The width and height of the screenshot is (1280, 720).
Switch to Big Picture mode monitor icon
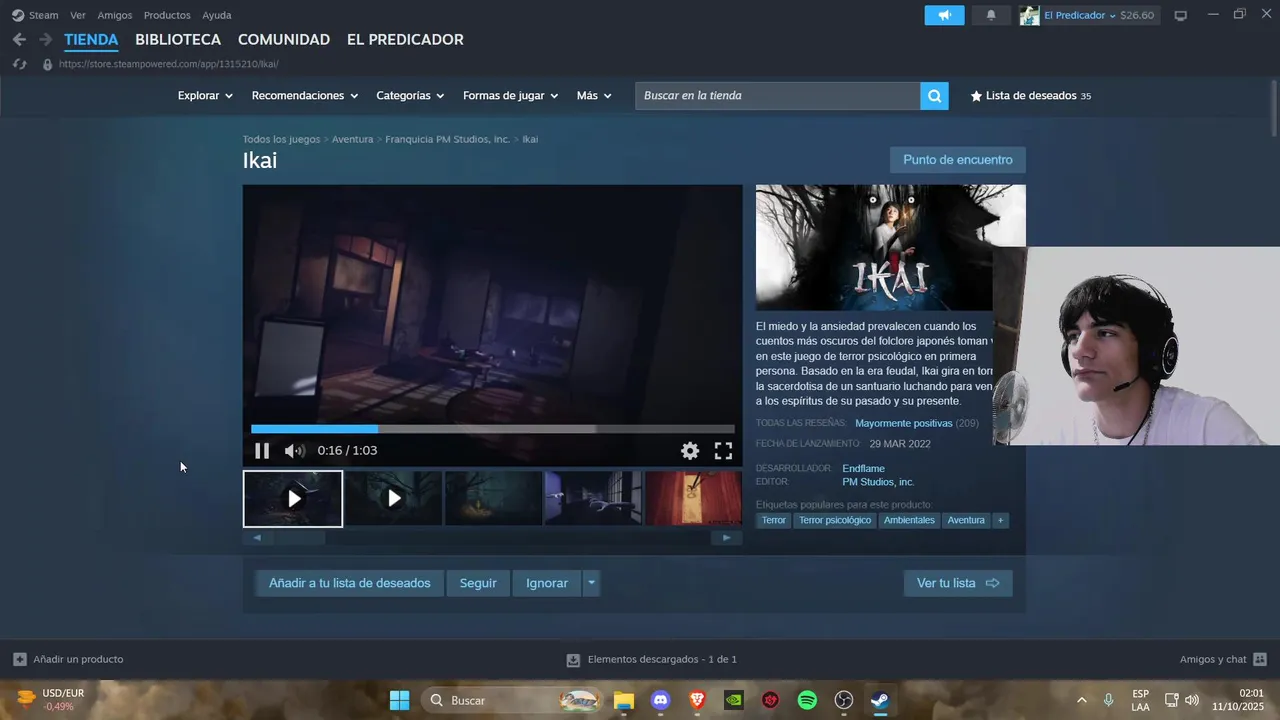(1180, 15)
